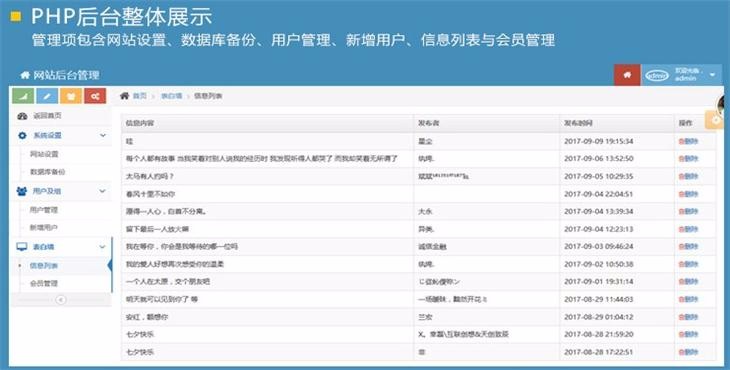The height and width of the screenshot is (370, 730).
Task: Click the dashboard icon beside 返回首页
Action: pos(22,116)
